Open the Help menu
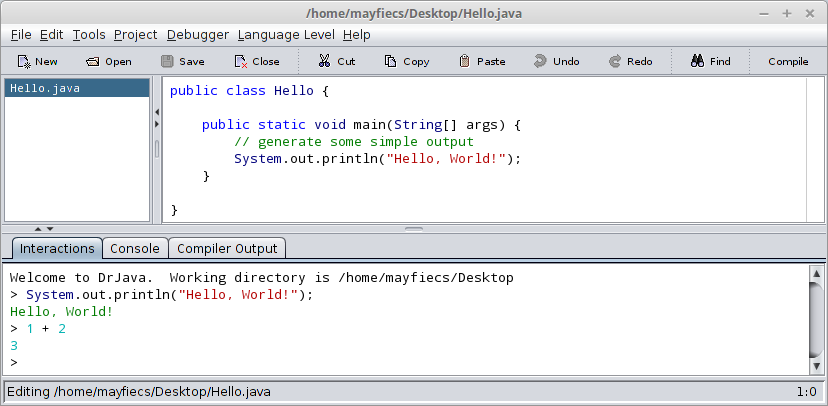The image size is (828, 406). point(356,35)
